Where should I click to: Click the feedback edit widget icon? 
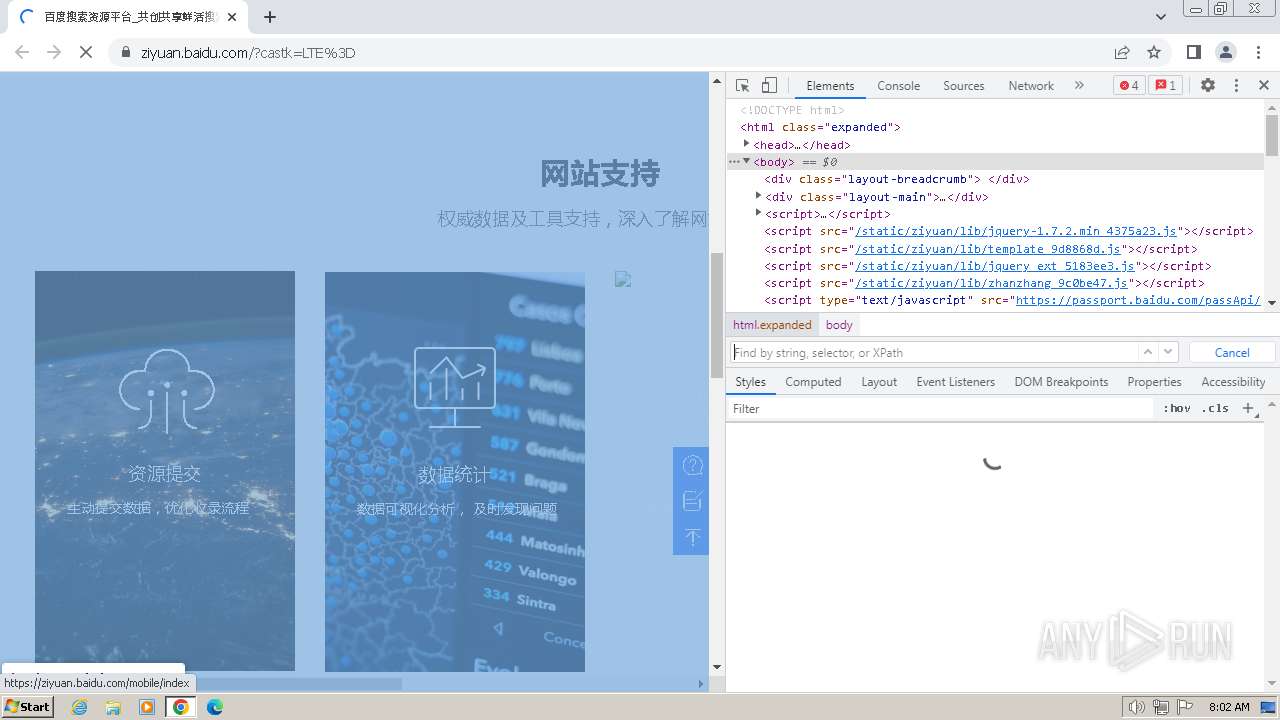click(692, 501)
